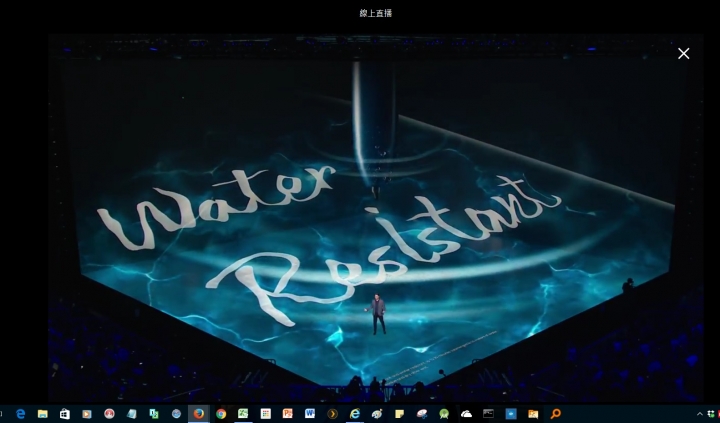Open the red circular app in taskbar
The image size is (720, 423).
coord(109,414)
